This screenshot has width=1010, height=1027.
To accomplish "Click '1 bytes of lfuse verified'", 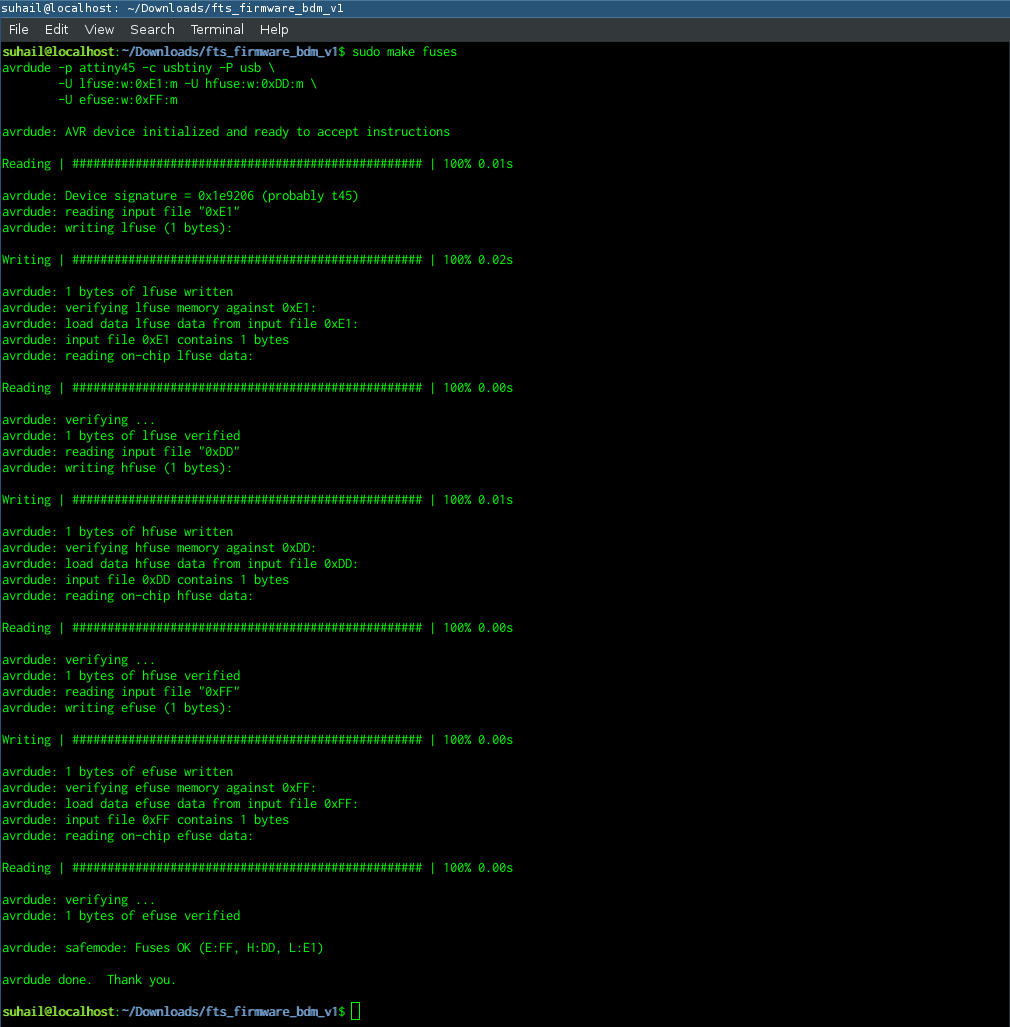I will (153, 436).
